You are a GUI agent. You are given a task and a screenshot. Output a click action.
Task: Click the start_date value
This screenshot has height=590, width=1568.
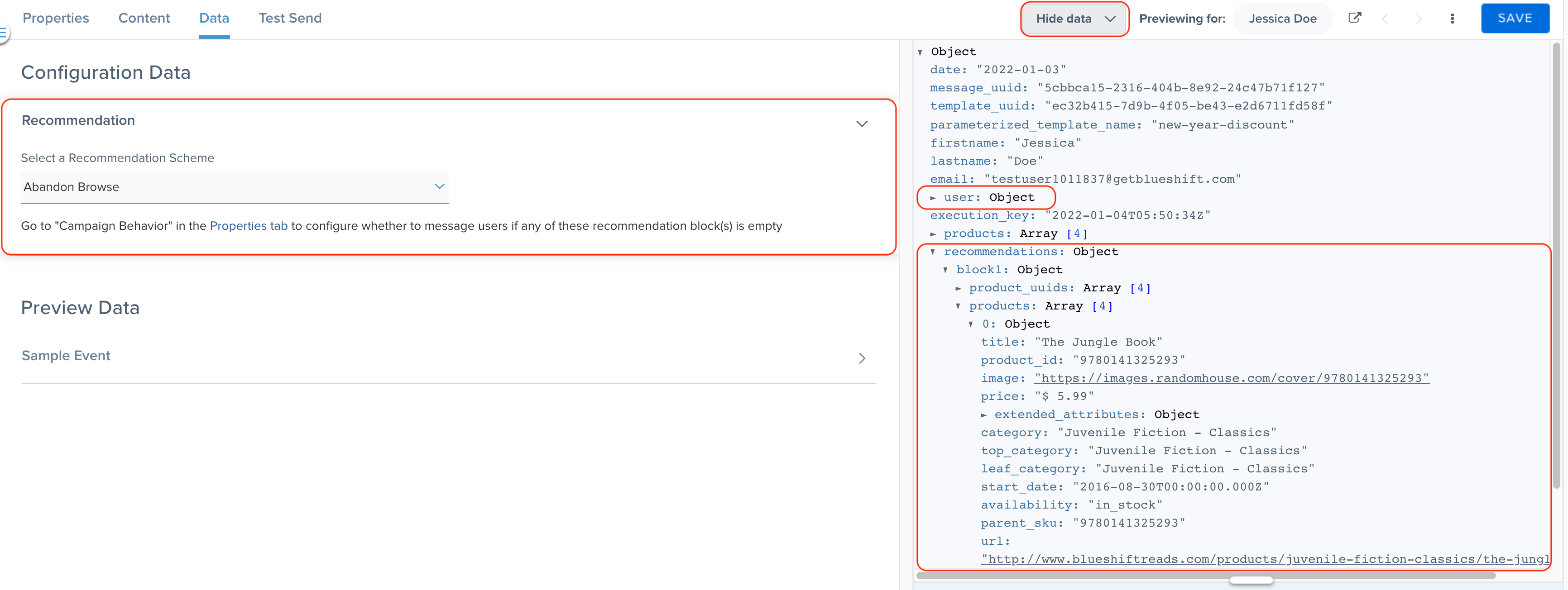[1170, 487]
